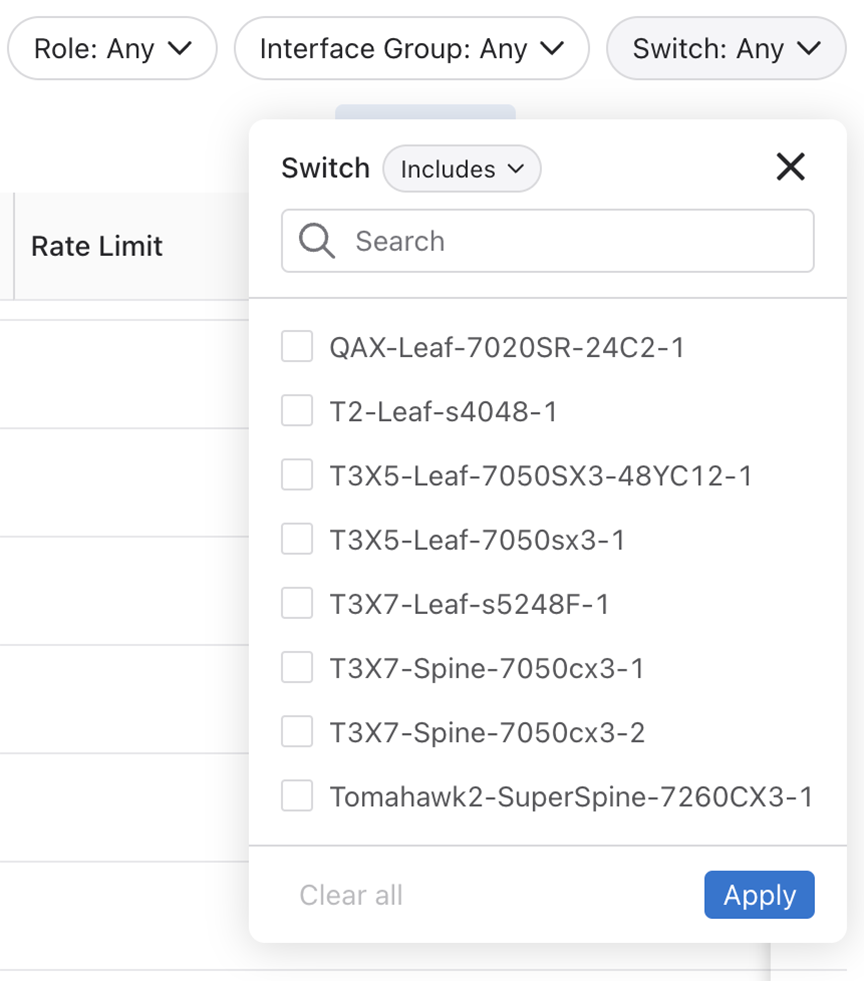Toggle T3X7-Spine-7050cx3-1 checkbox

(x=297, y=668)
